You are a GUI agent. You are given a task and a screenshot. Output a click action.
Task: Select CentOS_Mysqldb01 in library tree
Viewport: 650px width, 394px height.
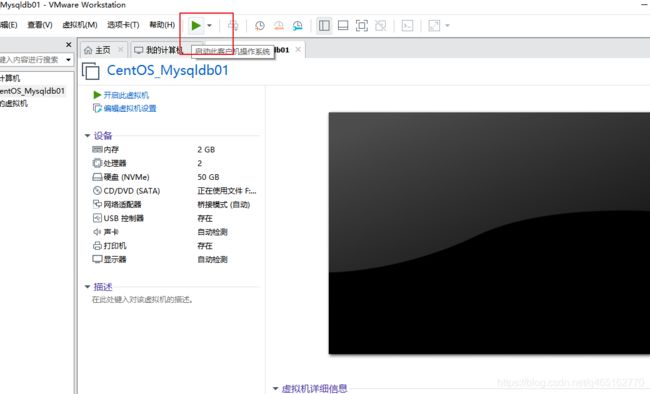point(33,91)
